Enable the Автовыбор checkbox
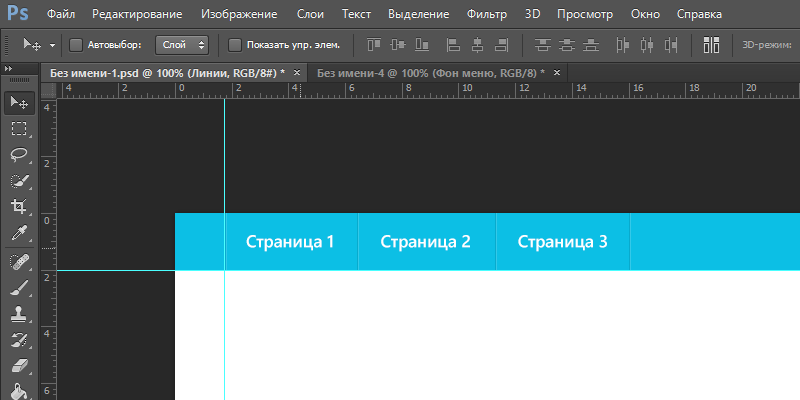Screen dimensions: 800x400 (77, 45)
